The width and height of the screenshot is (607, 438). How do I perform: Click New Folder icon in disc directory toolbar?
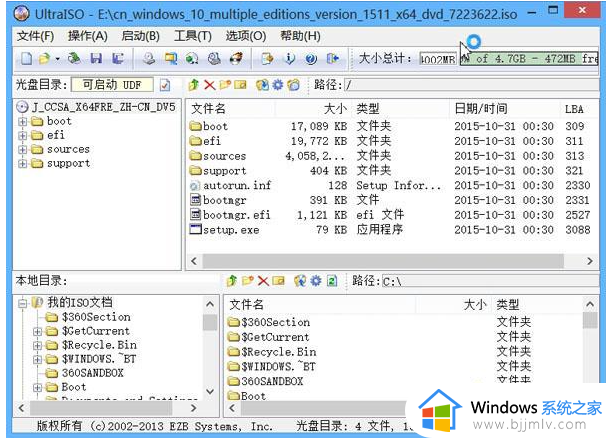click(x=225, y=84)
